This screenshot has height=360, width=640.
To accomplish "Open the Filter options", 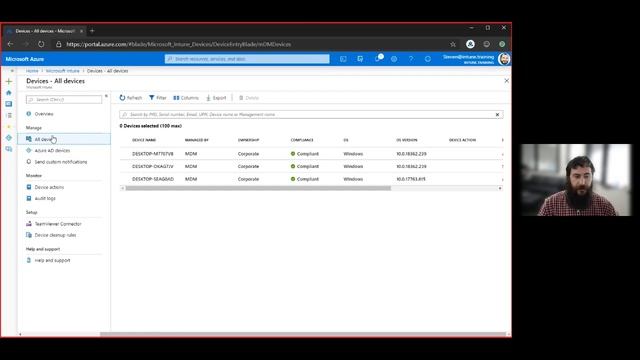I will pos(158,98).
